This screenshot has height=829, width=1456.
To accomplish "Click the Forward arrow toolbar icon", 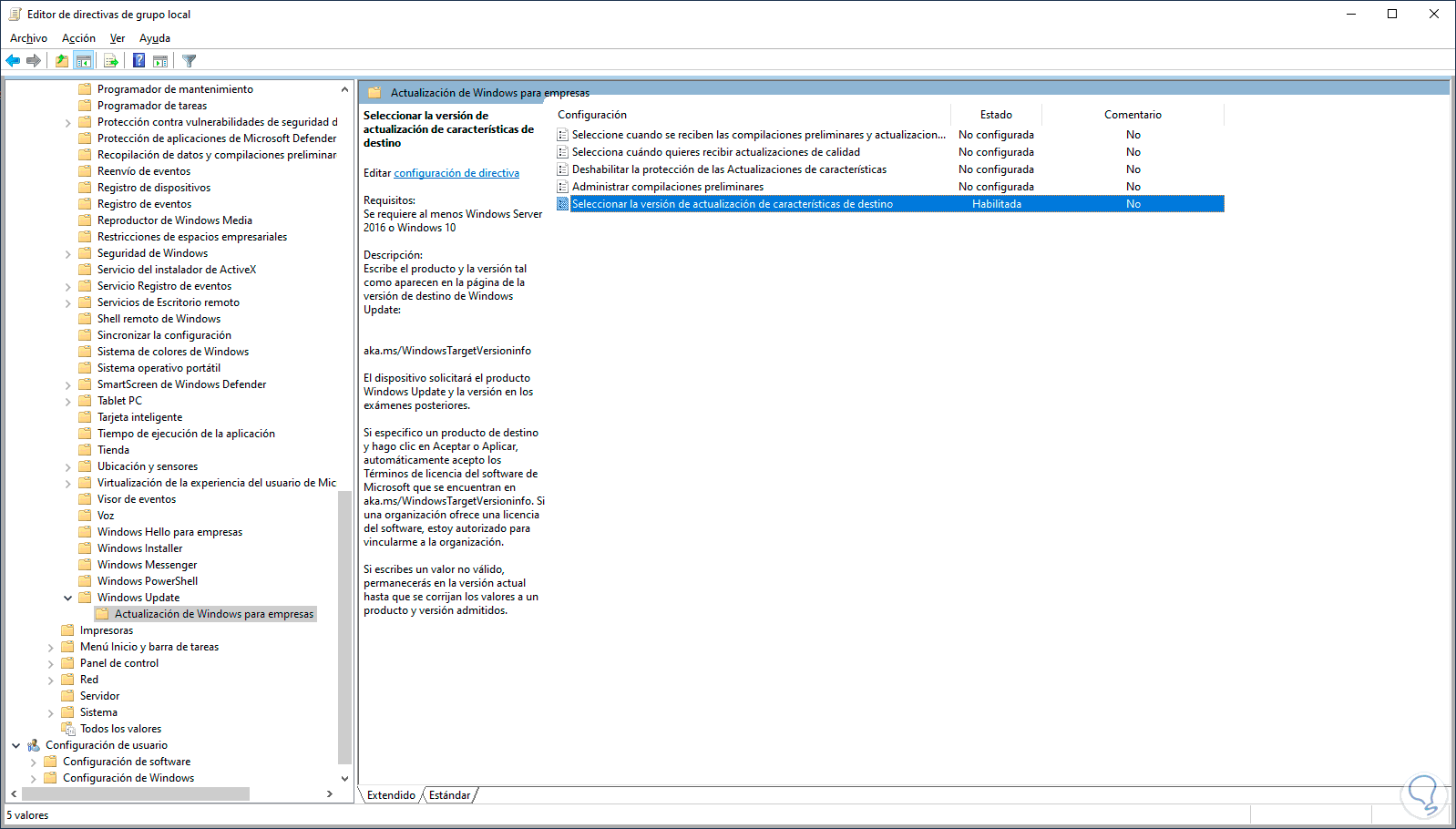I will [x=34, y=61].
